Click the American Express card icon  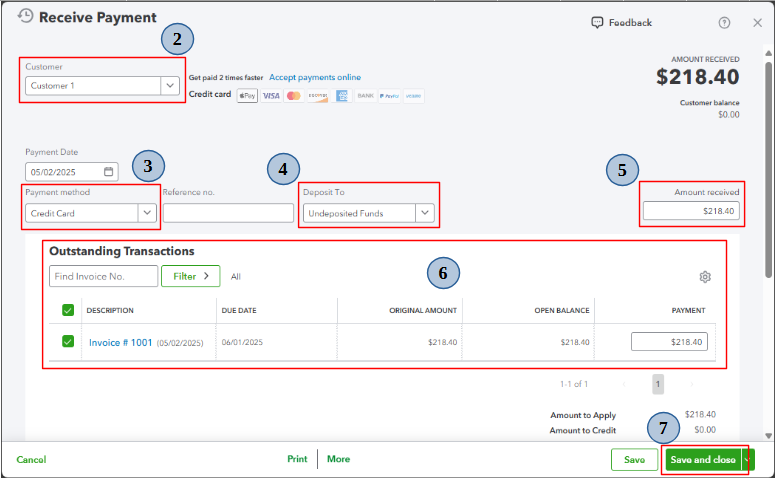342,95
